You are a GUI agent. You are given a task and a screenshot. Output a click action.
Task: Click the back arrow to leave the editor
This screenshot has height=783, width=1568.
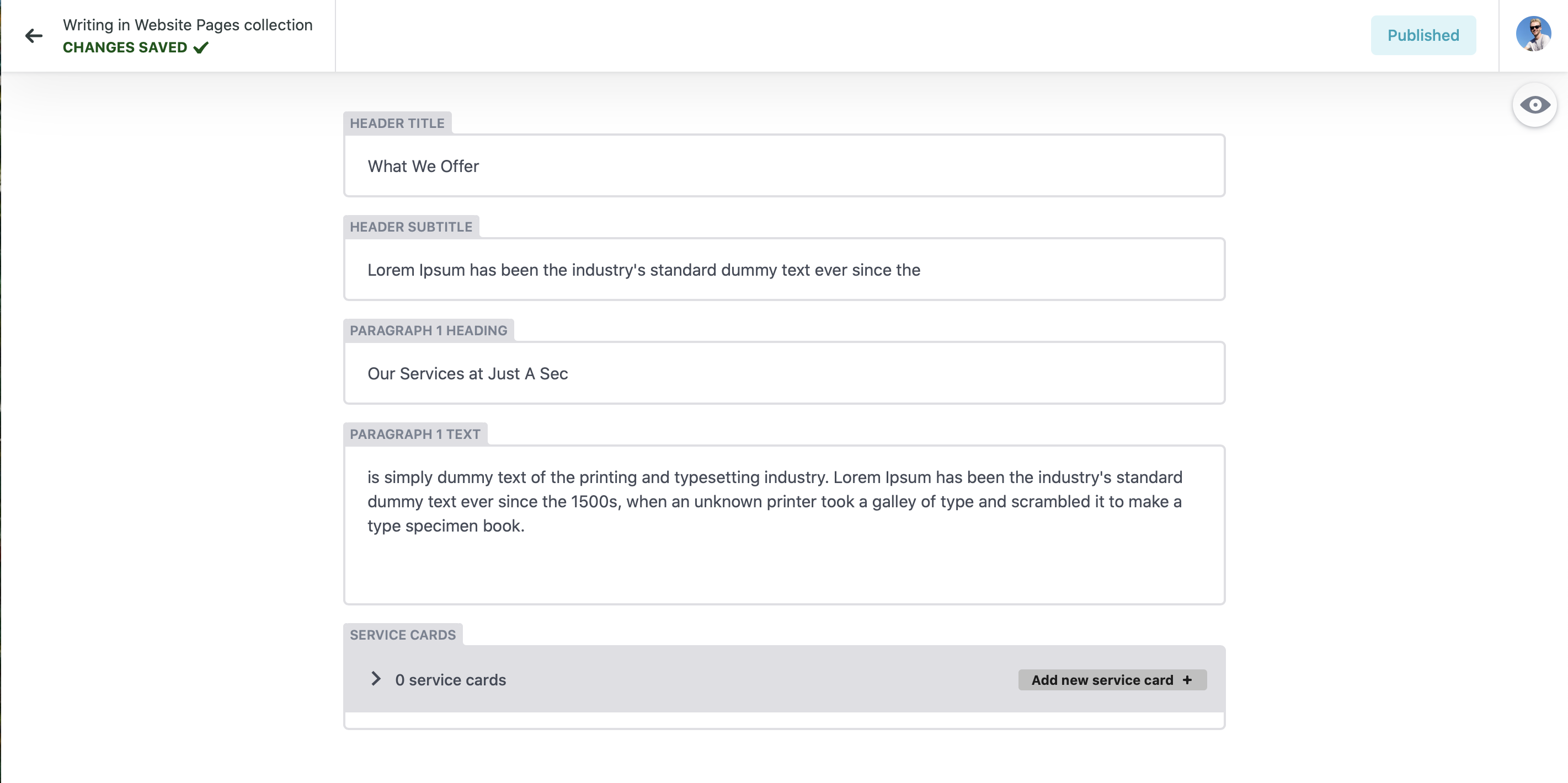(34, 35)
